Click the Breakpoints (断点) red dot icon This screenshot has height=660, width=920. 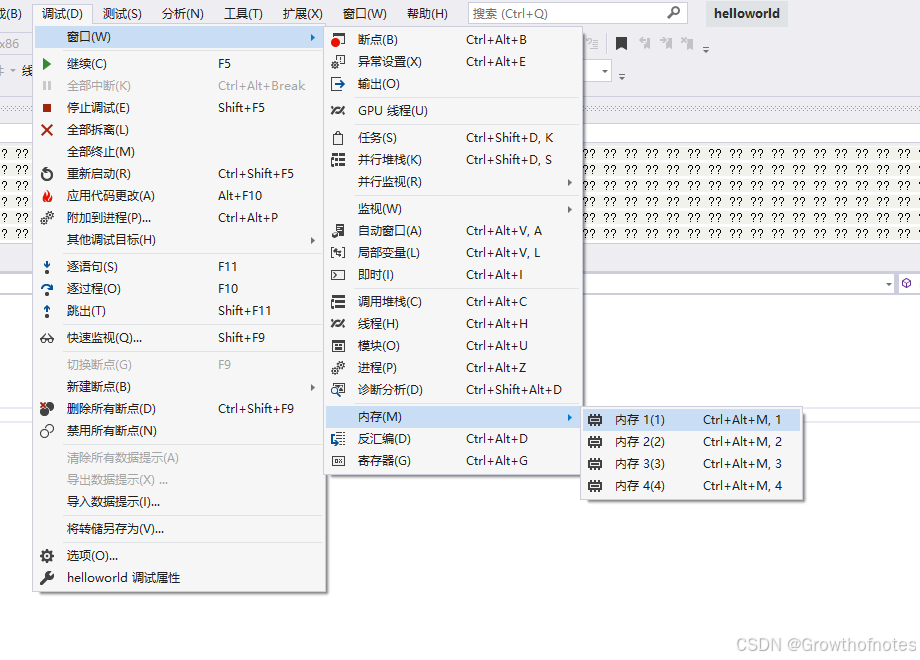pos(337,40)
